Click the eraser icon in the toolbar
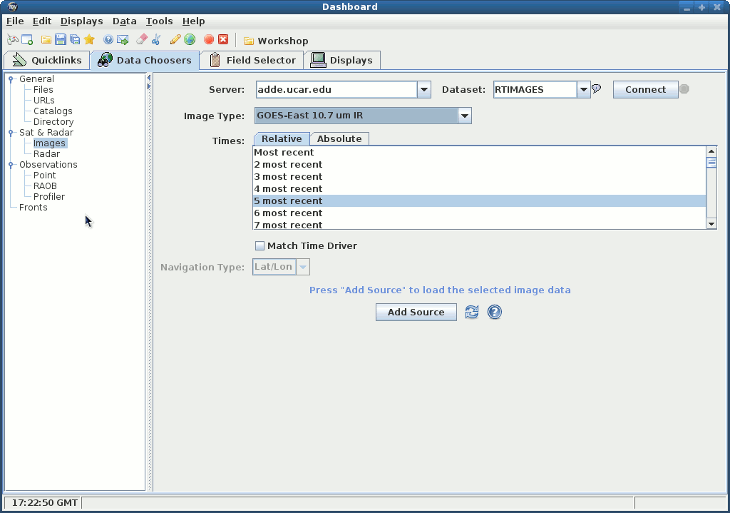This screenshot has width=730, height=513. tap(141, 40)
